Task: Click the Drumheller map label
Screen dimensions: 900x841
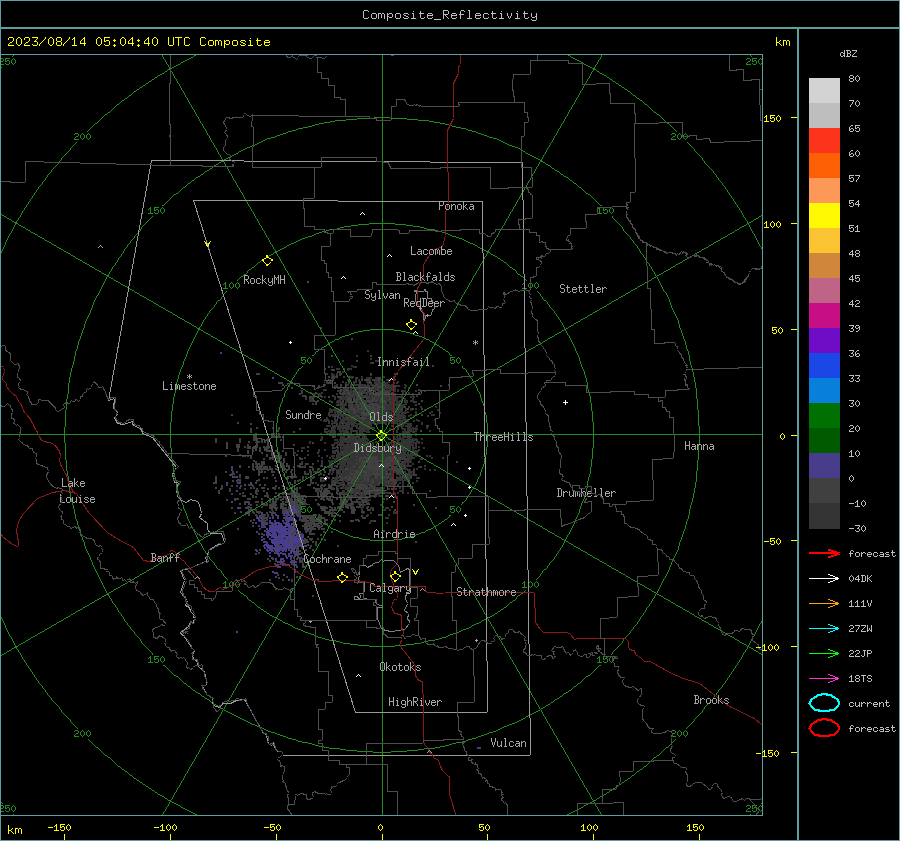Action: click(x=586, y=493)
